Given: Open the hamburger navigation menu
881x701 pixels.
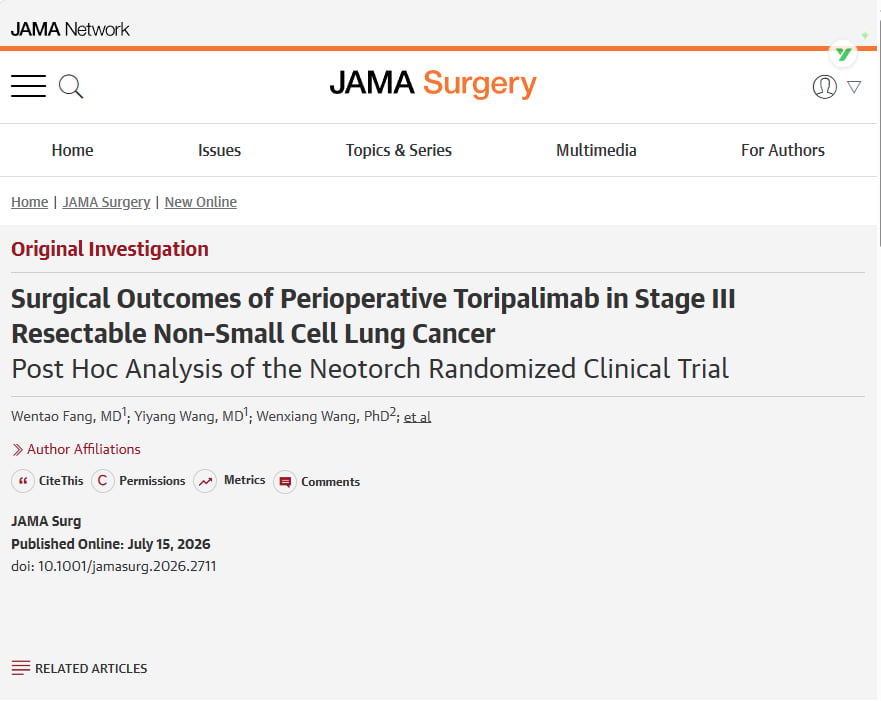Looking at the screenshot, I should [28, 86].
